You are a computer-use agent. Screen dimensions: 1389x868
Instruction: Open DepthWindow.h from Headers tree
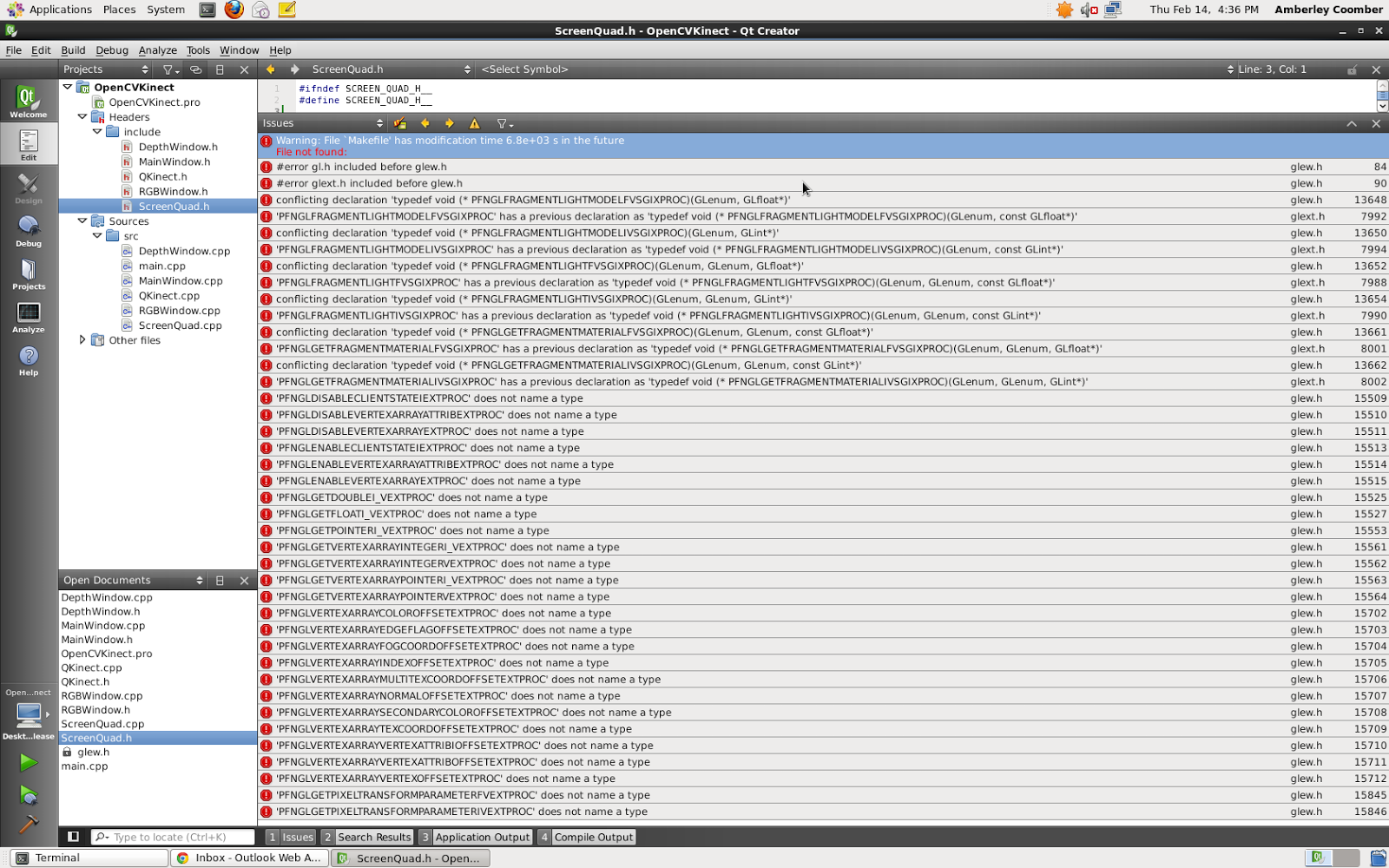(x=178, y=147)
